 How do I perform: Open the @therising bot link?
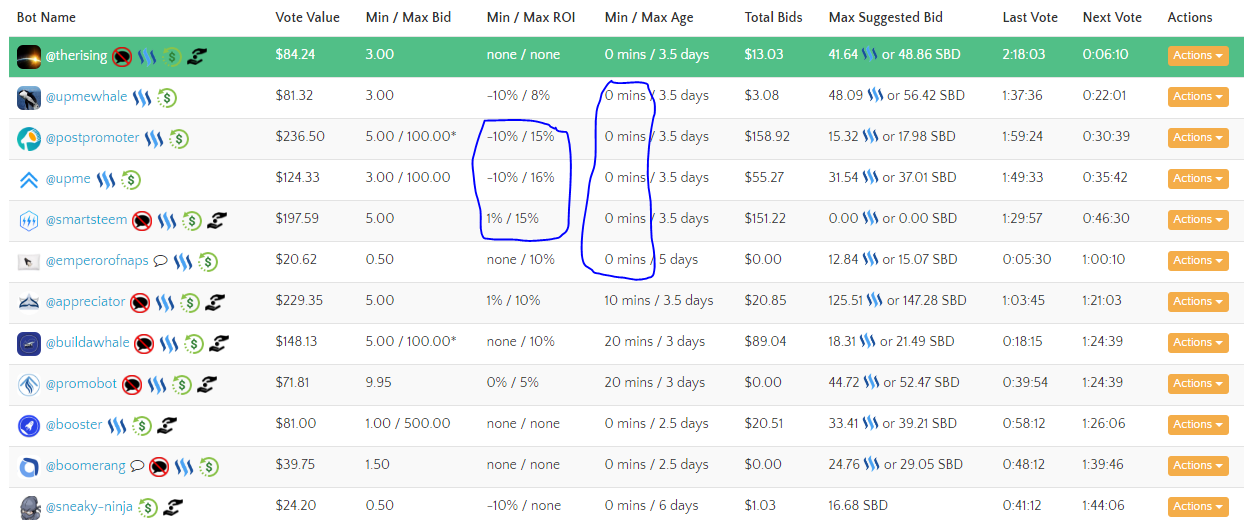76,57
